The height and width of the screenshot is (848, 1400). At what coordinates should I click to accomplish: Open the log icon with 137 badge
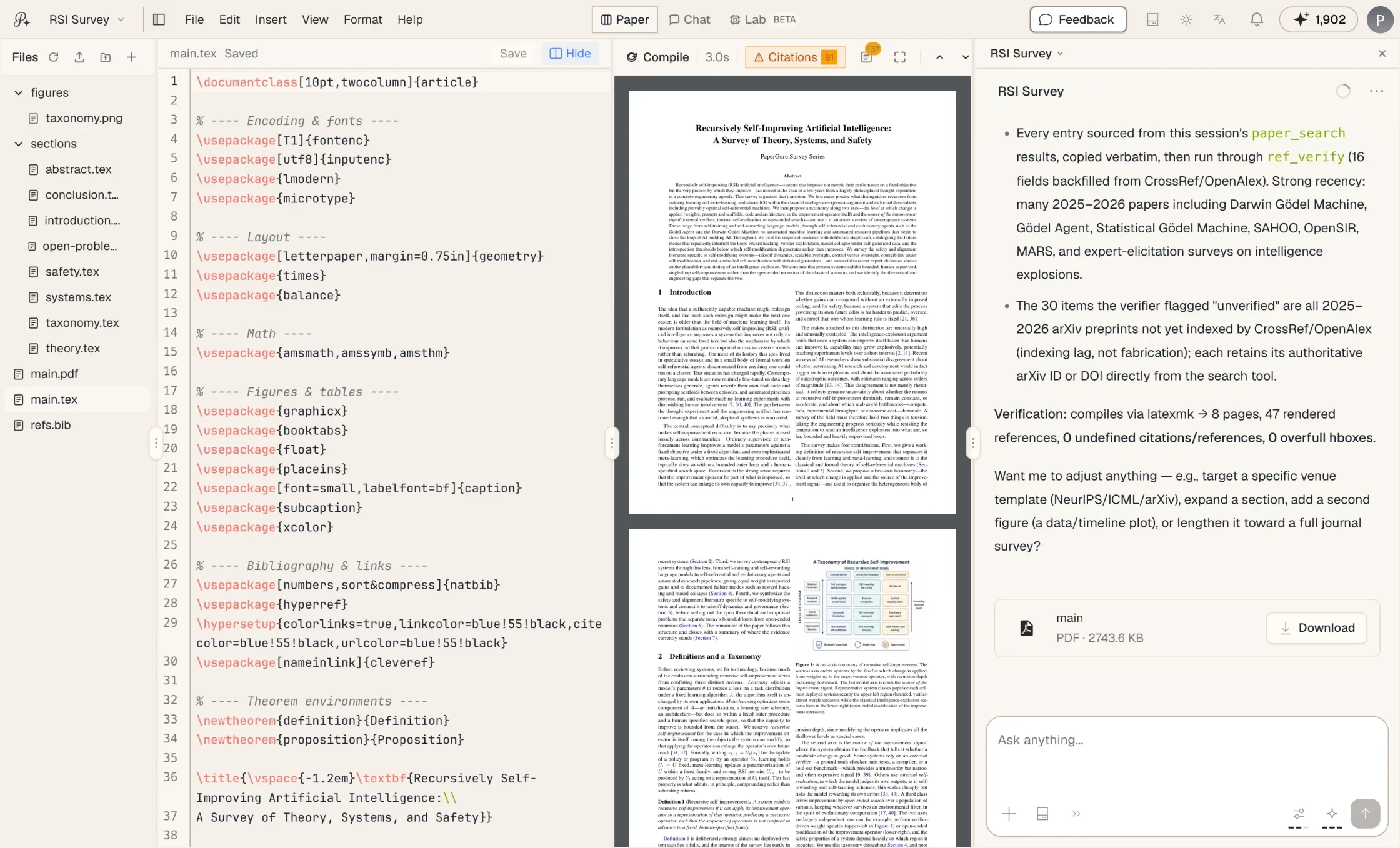(x=866, y=57)
